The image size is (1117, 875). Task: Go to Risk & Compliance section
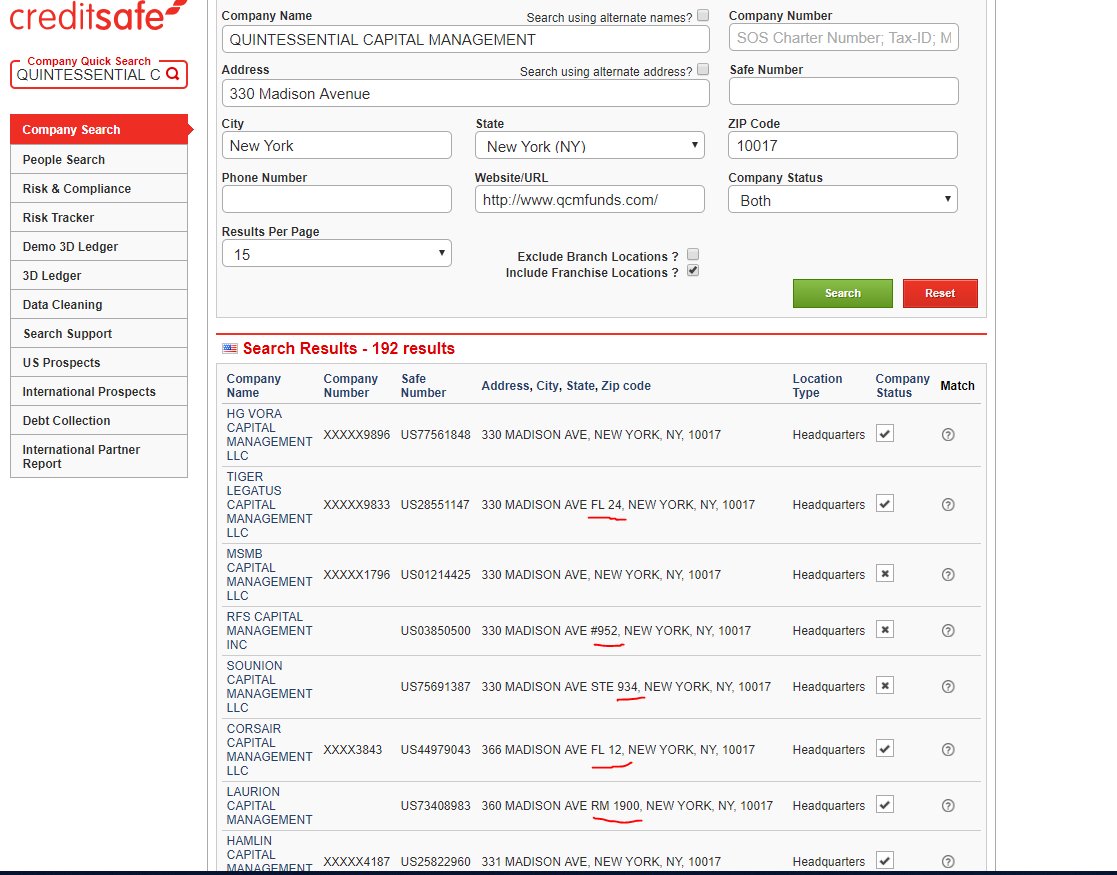coord(99,189)
